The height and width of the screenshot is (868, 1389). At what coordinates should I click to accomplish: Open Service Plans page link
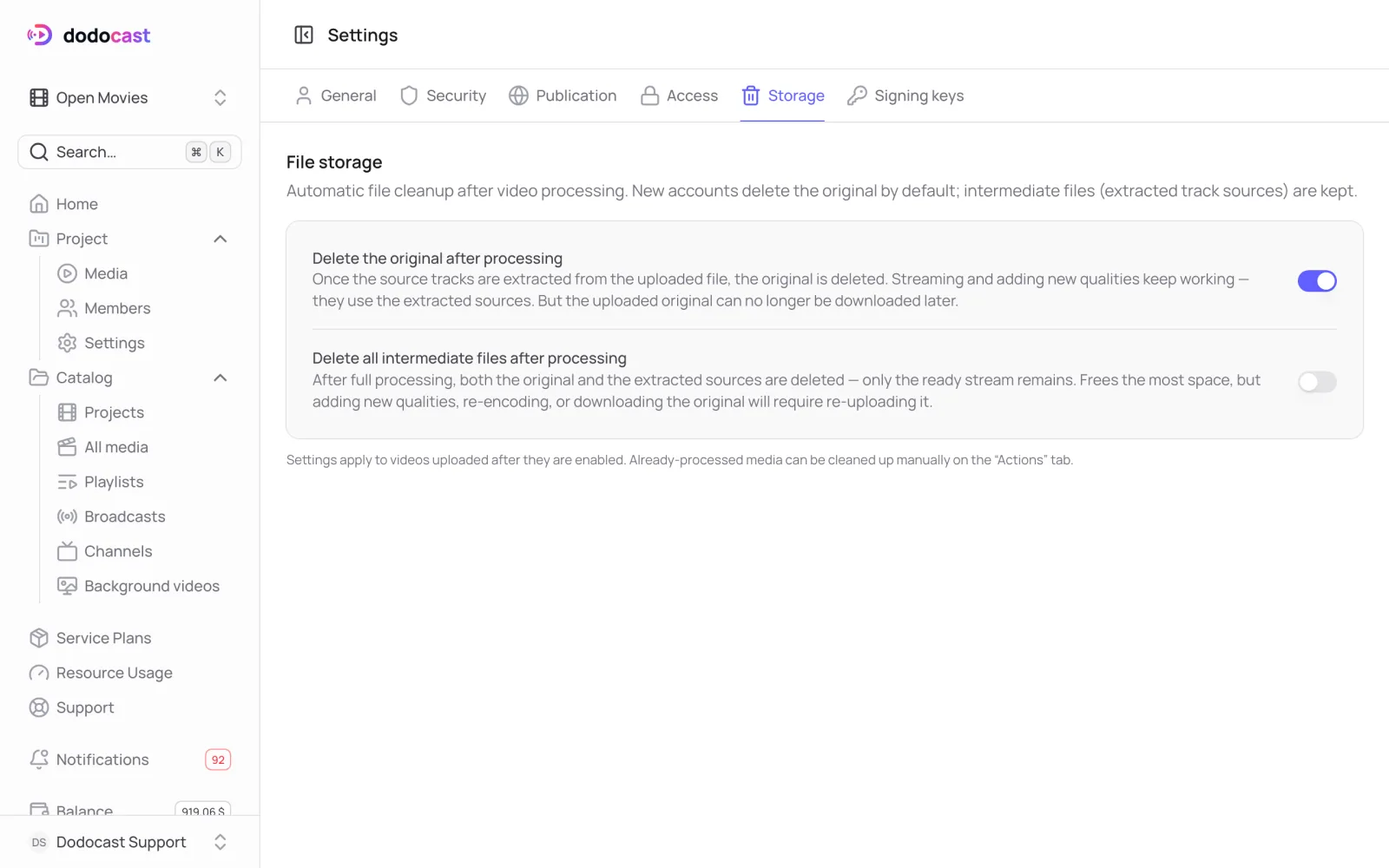click(x=104, y=638)
